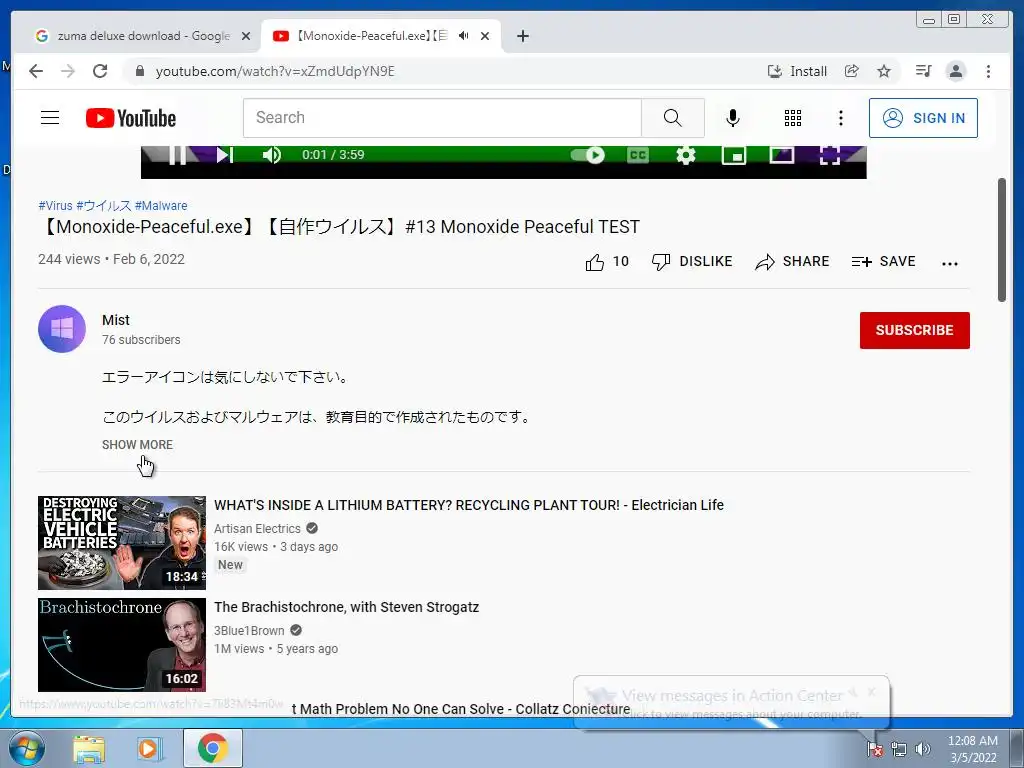Close the zuma deluxe download tab
1024x768 pixels.
246,36
